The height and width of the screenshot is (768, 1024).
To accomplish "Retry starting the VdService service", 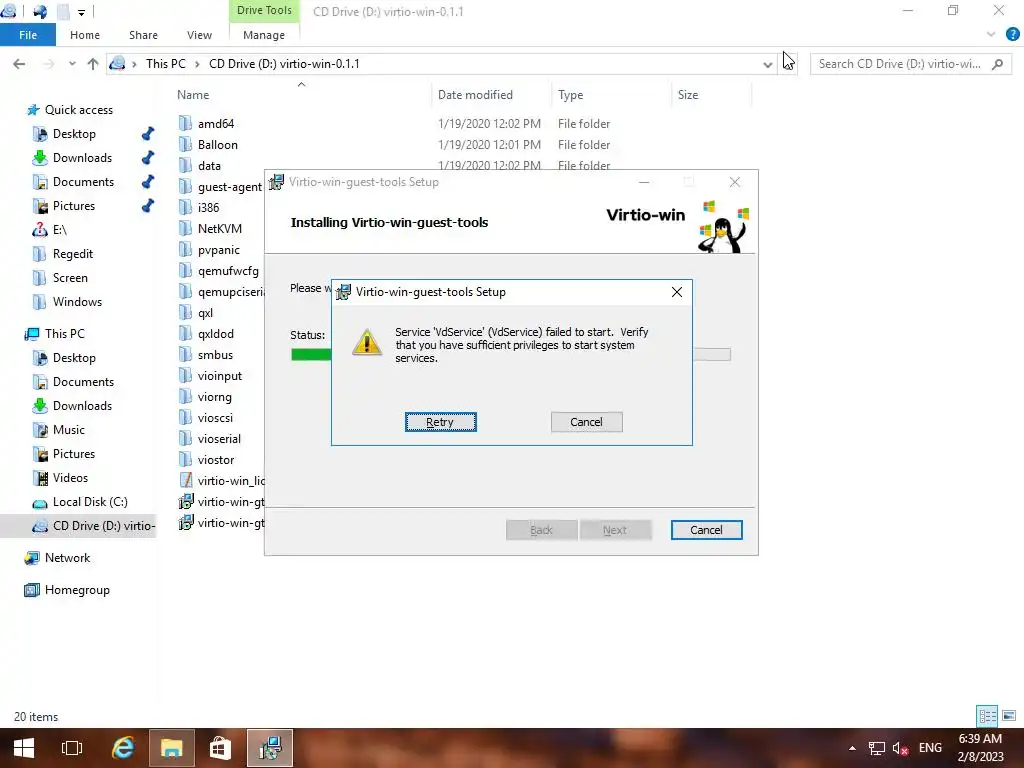I will point(440,422).
